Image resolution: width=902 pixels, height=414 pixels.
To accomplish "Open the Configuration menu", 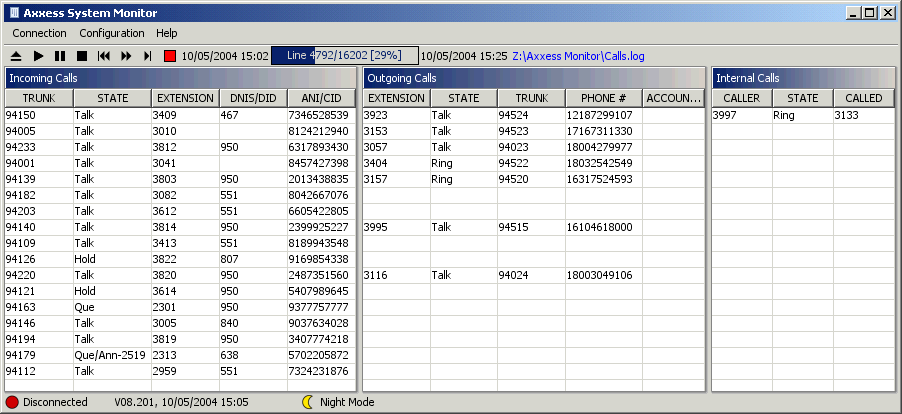I will (x=112, y=33).
